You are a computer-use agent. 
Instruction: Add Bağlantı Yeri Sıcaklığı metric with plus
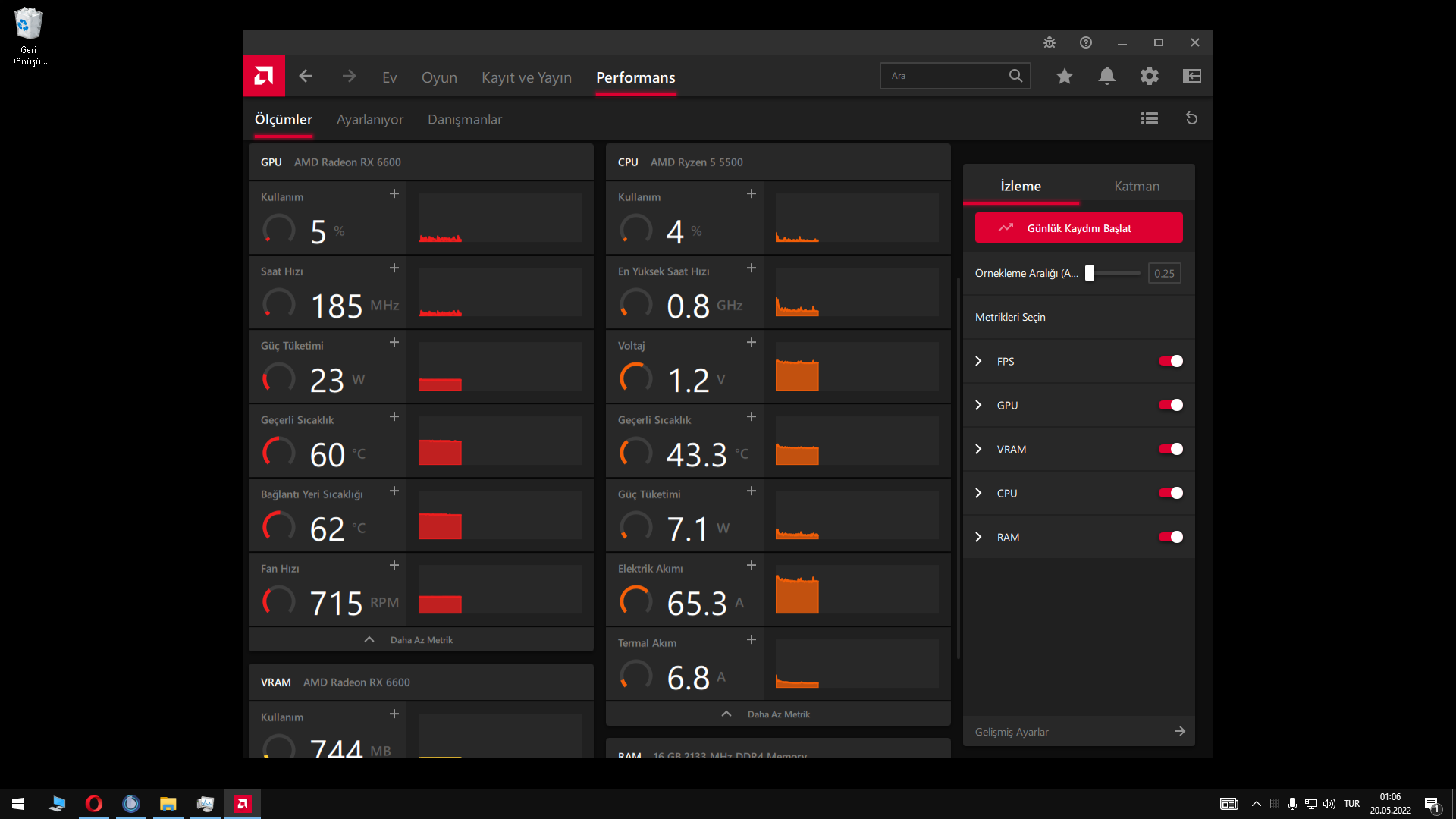tap(394, 491)
